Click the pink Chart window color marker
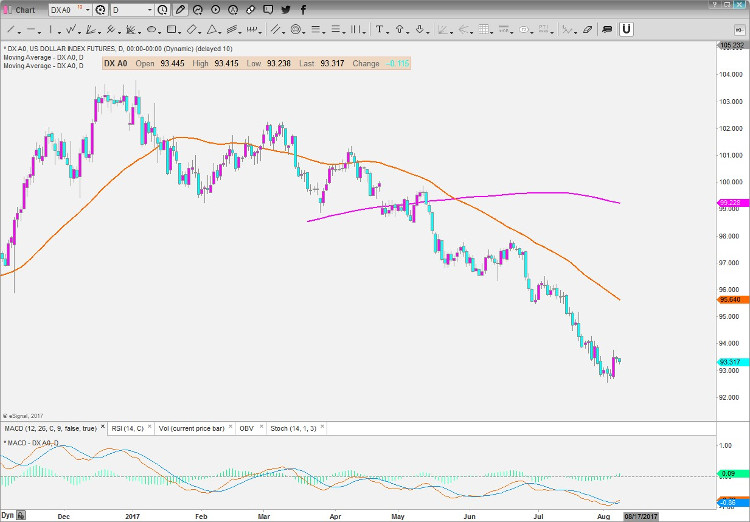The height and width of the screenshot is (522, 750). [5, 10]
